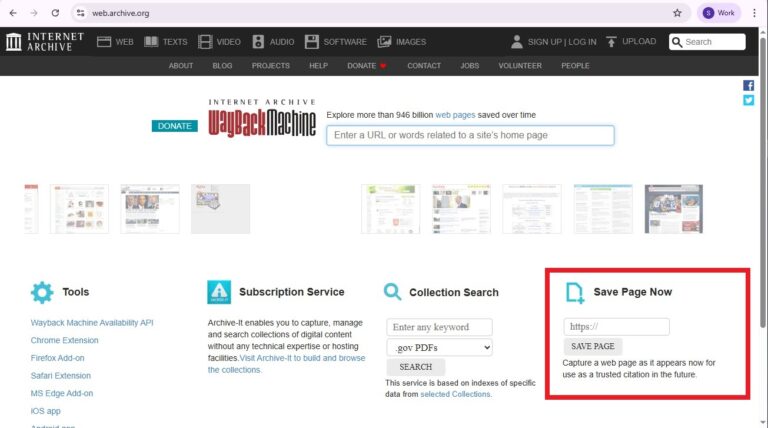Click the page vertical scrollbar
This screenshot has height=428, width=768.
pos(763,181)
